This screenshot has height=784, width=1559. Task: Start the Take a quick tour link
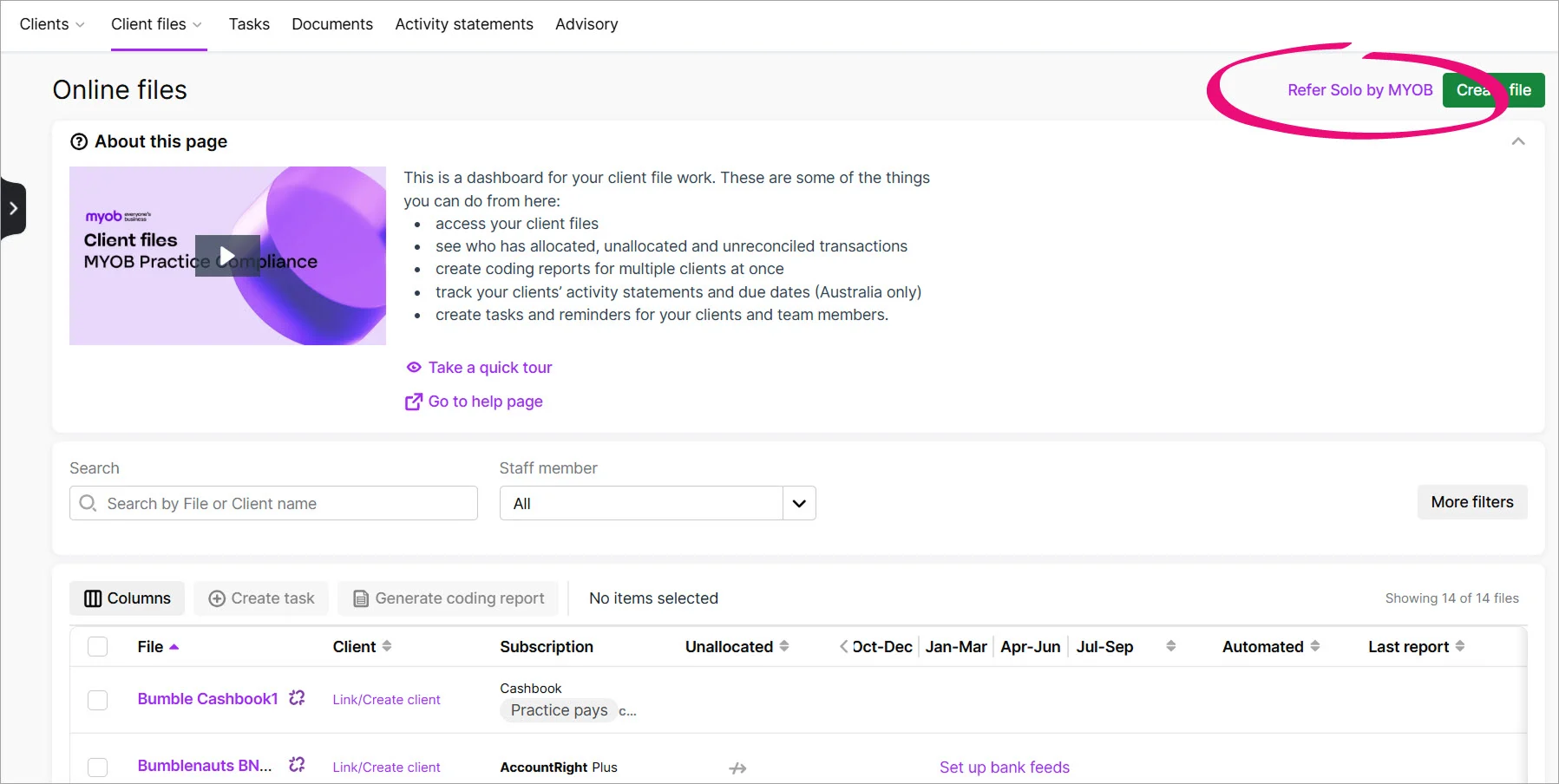490,368
